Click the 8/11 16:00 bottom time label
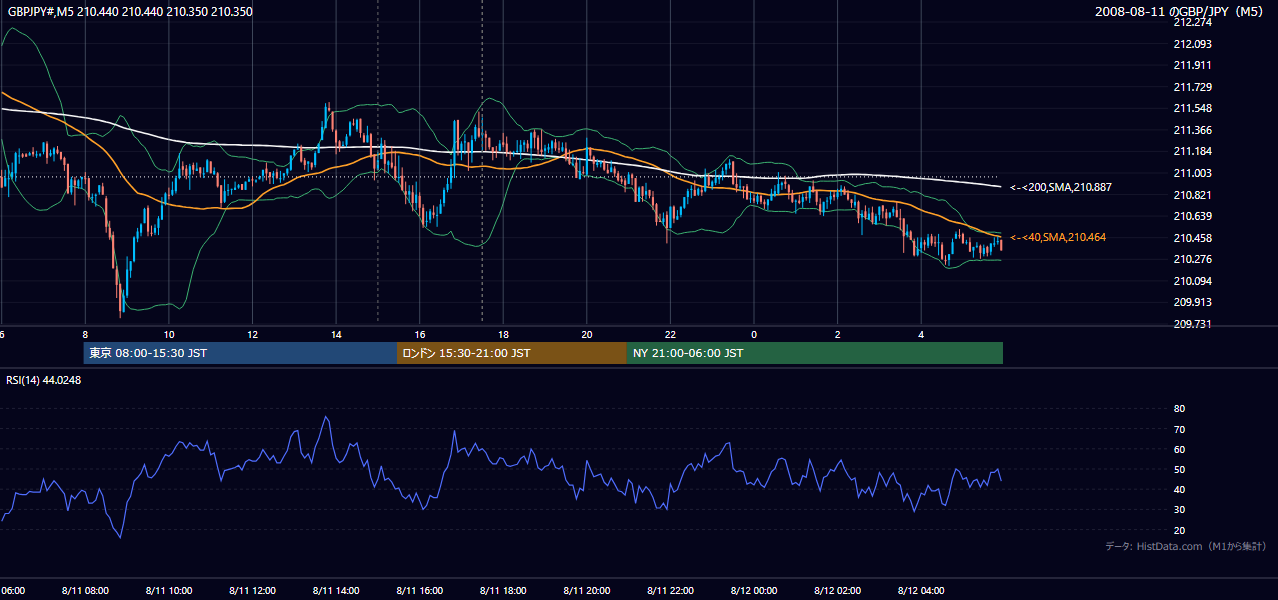This screenshot has width=1278, height=600. click(419, 590)
